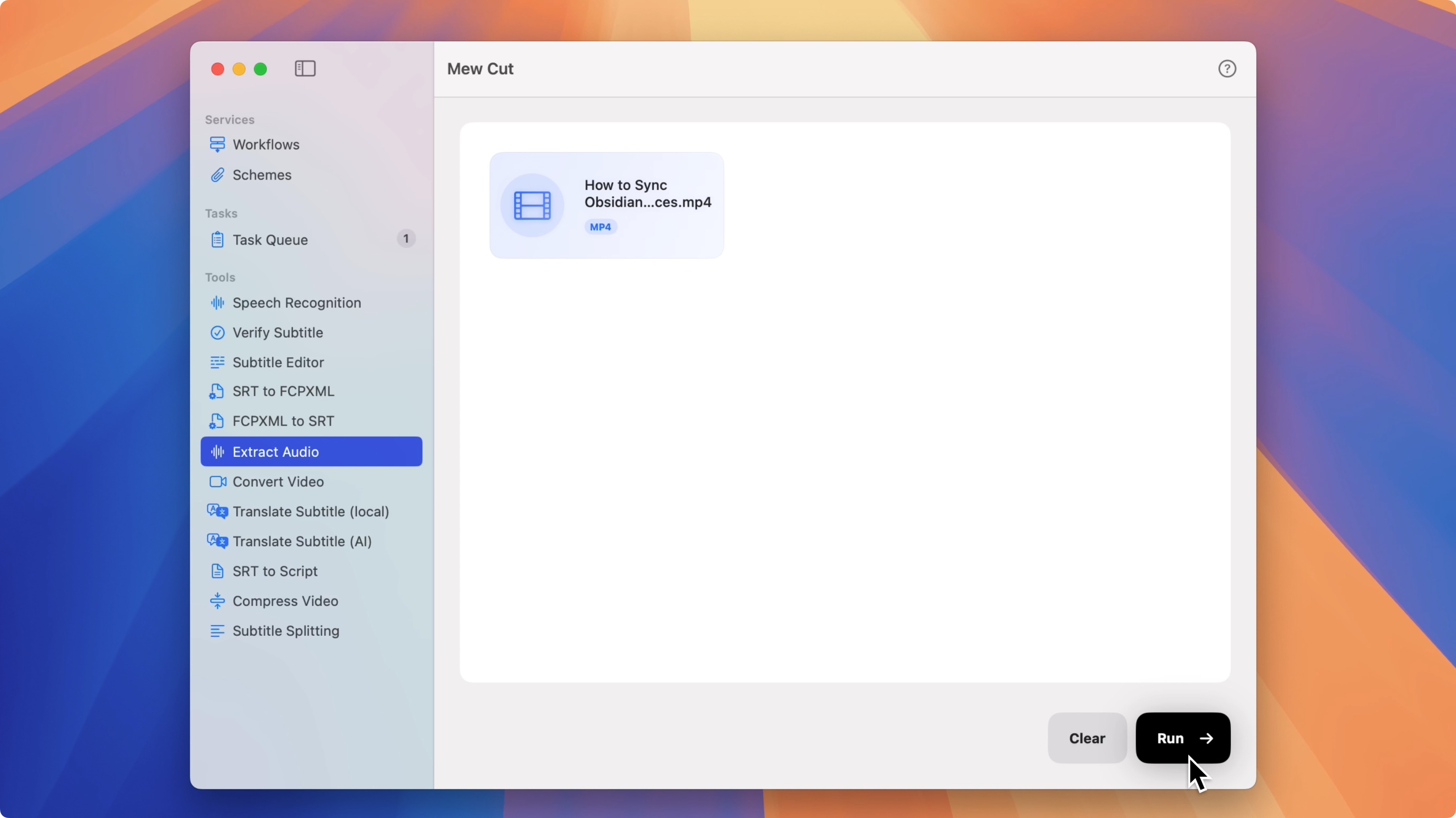Click the MP4 format badge
Image resolution: width=1456 pixels, height=818 pixels.
(x=600, y=227)
